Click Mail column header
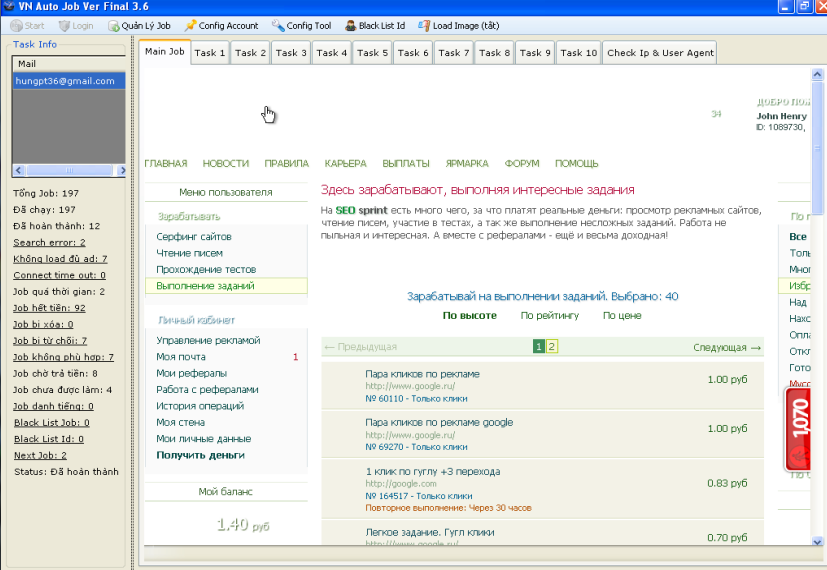 (x=69, y=64)
